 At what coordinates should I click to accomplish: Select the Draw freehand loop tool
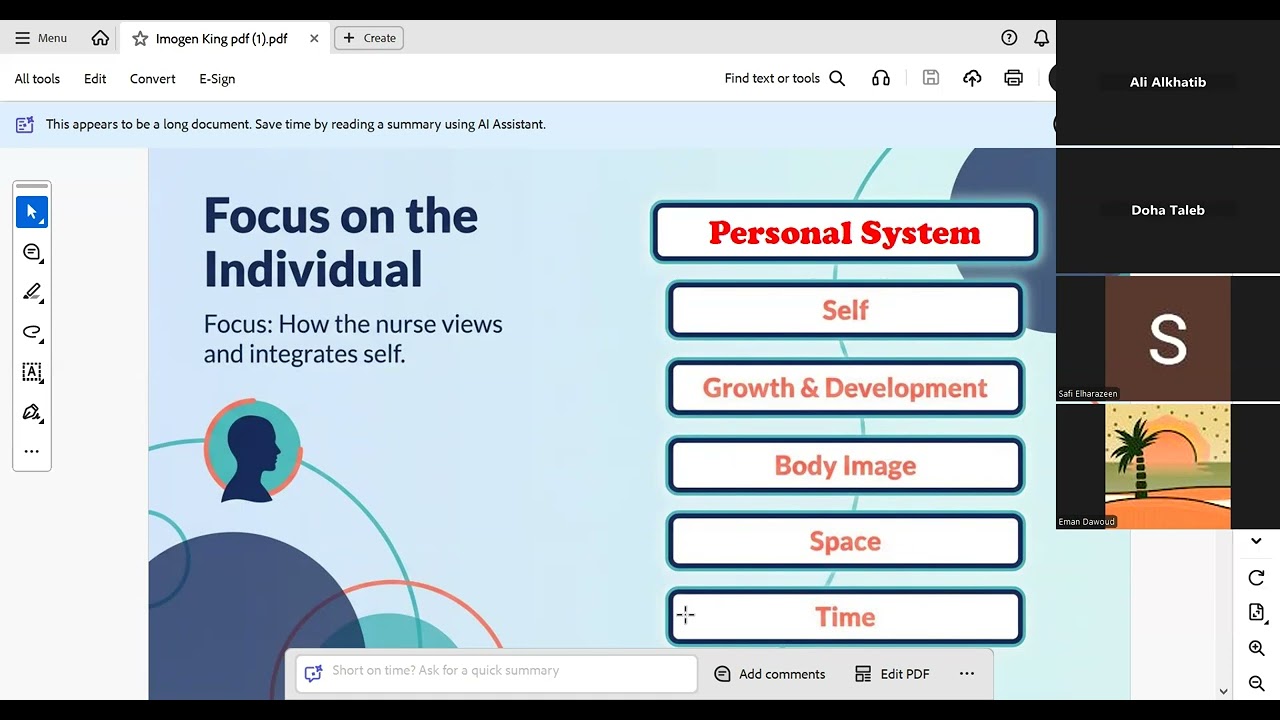(32, 332)
